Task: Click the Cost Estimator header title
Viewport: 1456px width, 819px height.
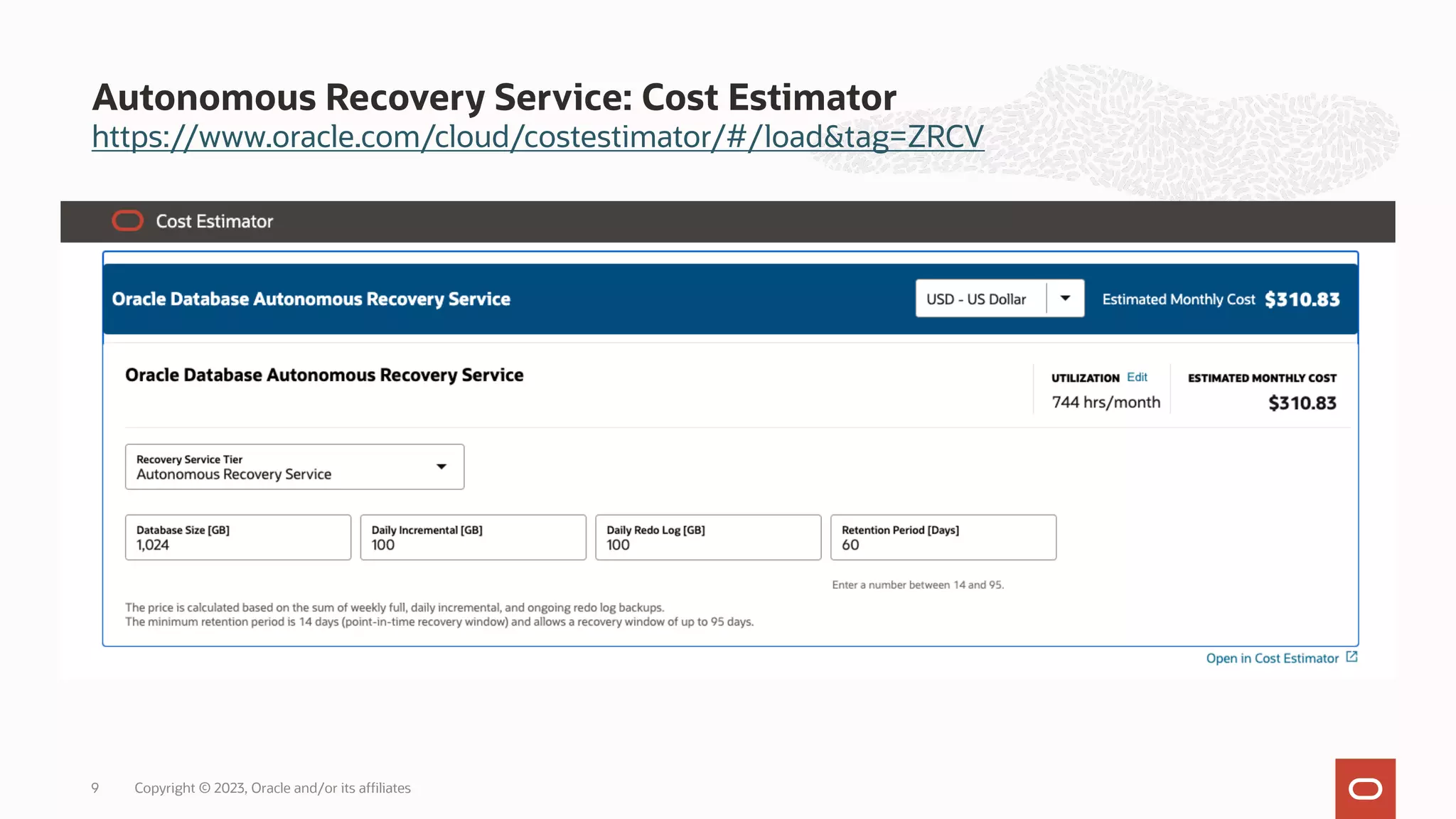Action: [214, 221]
